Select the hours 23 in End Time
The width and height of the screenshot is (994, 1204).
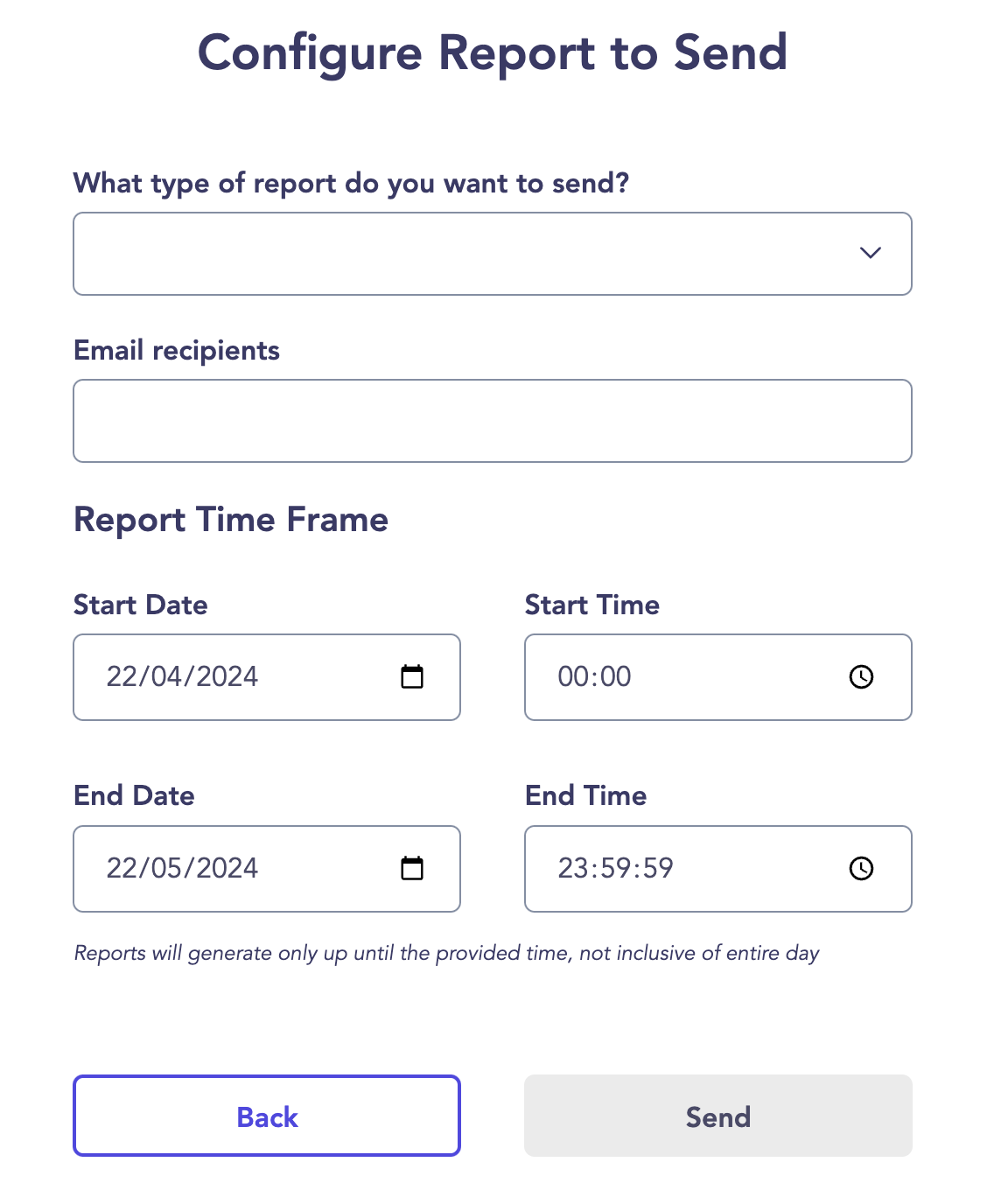coord(573,868)
